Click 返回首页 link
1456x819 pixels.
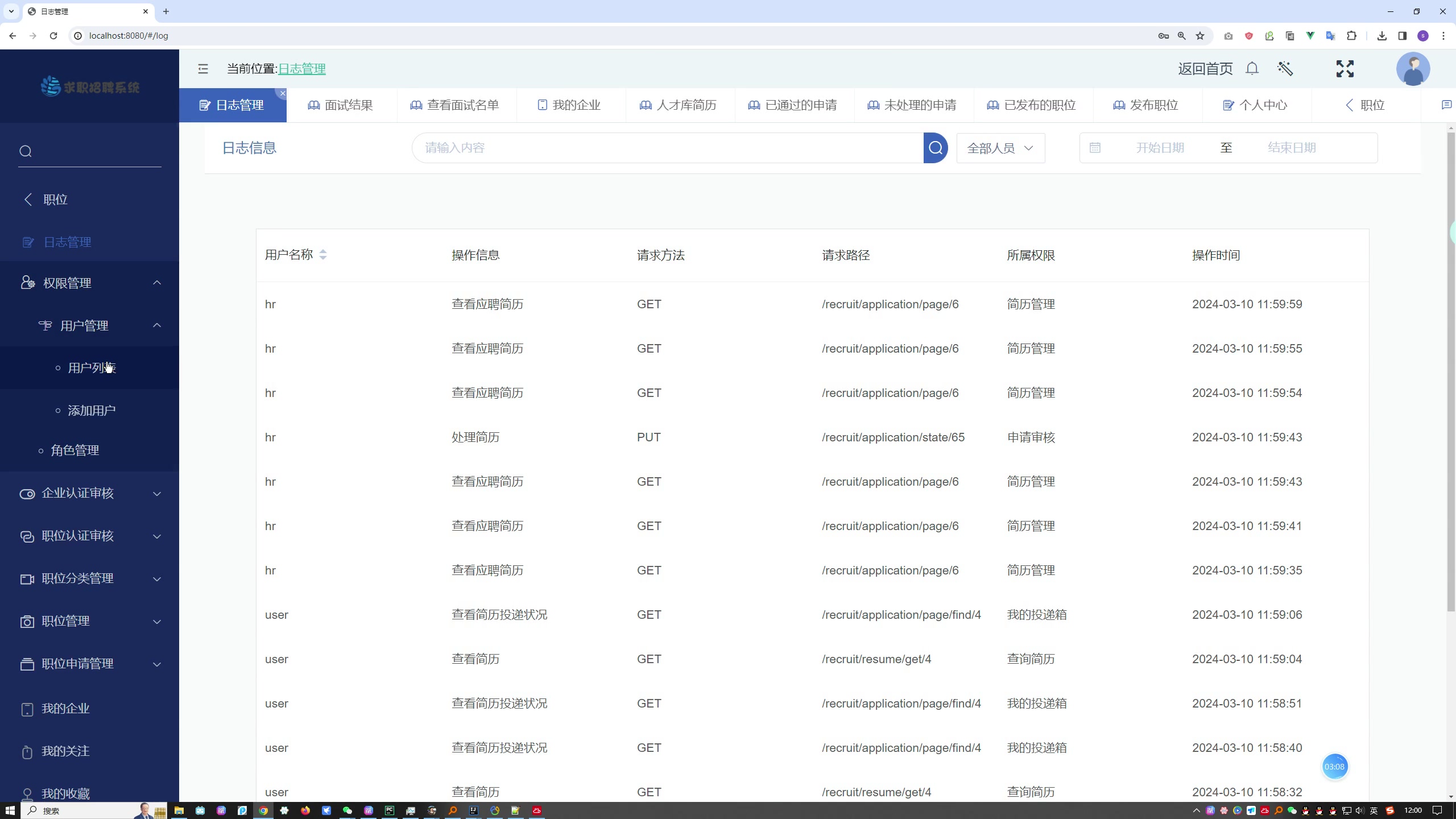(x=1205, y=69)
